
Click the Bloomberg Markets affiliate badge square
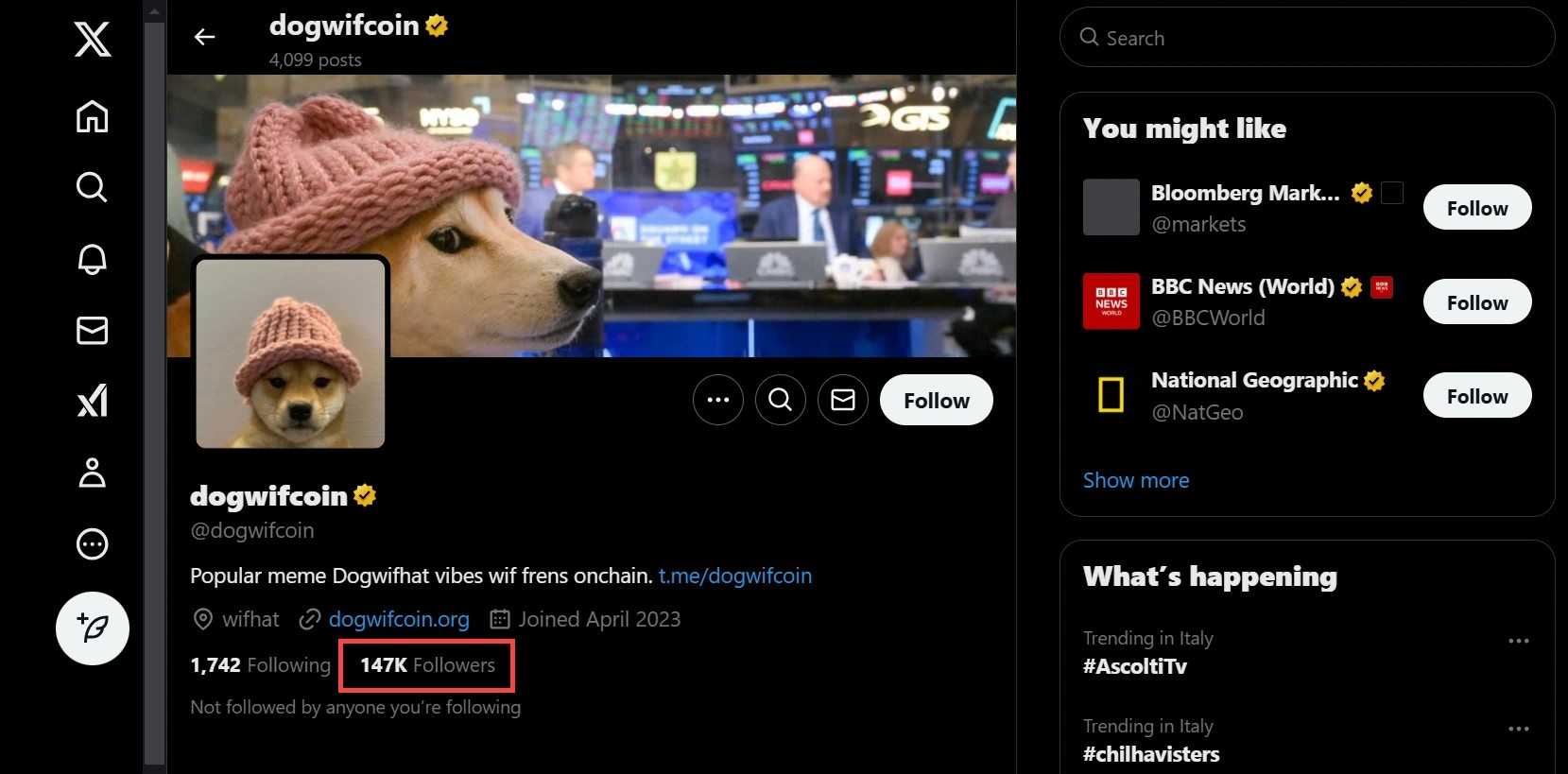tap(1392, 193)
